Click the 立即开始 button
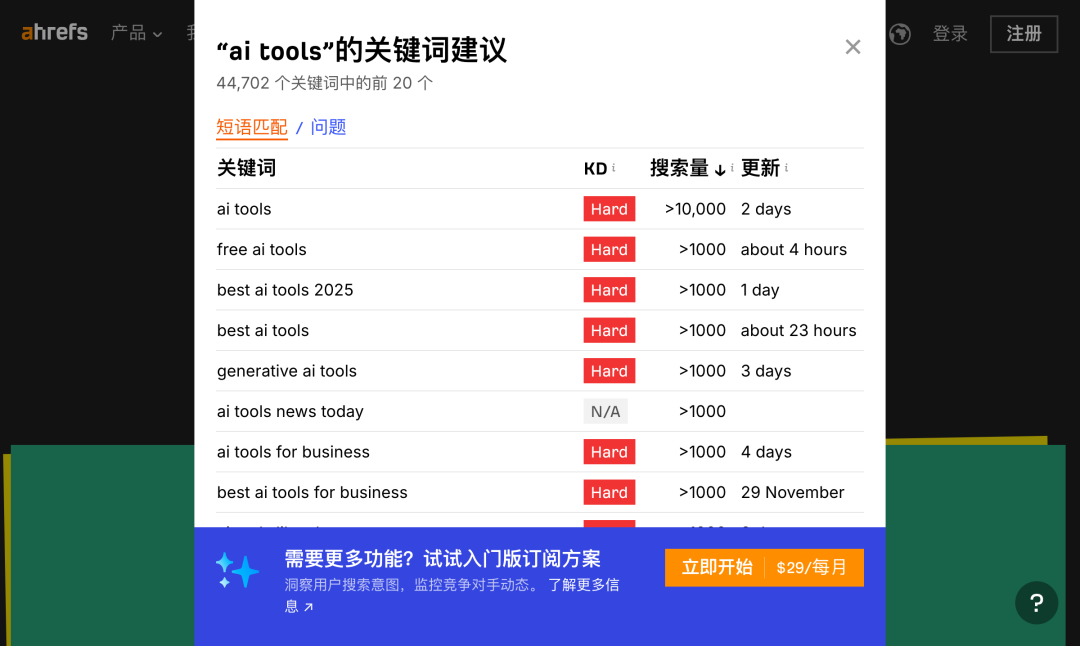 pyautogui.click(x=716, y=567)
